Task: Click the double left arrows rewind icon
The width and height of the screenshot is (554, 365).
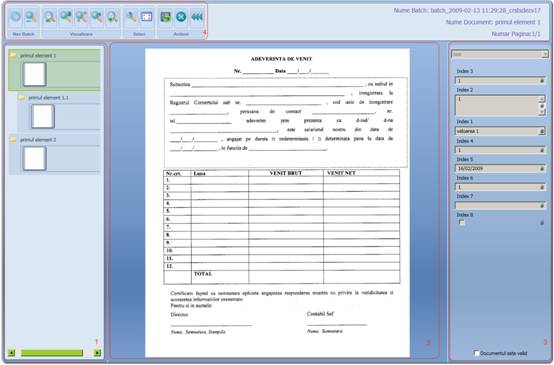Action: pyautogui.click(x=197, y=17)
